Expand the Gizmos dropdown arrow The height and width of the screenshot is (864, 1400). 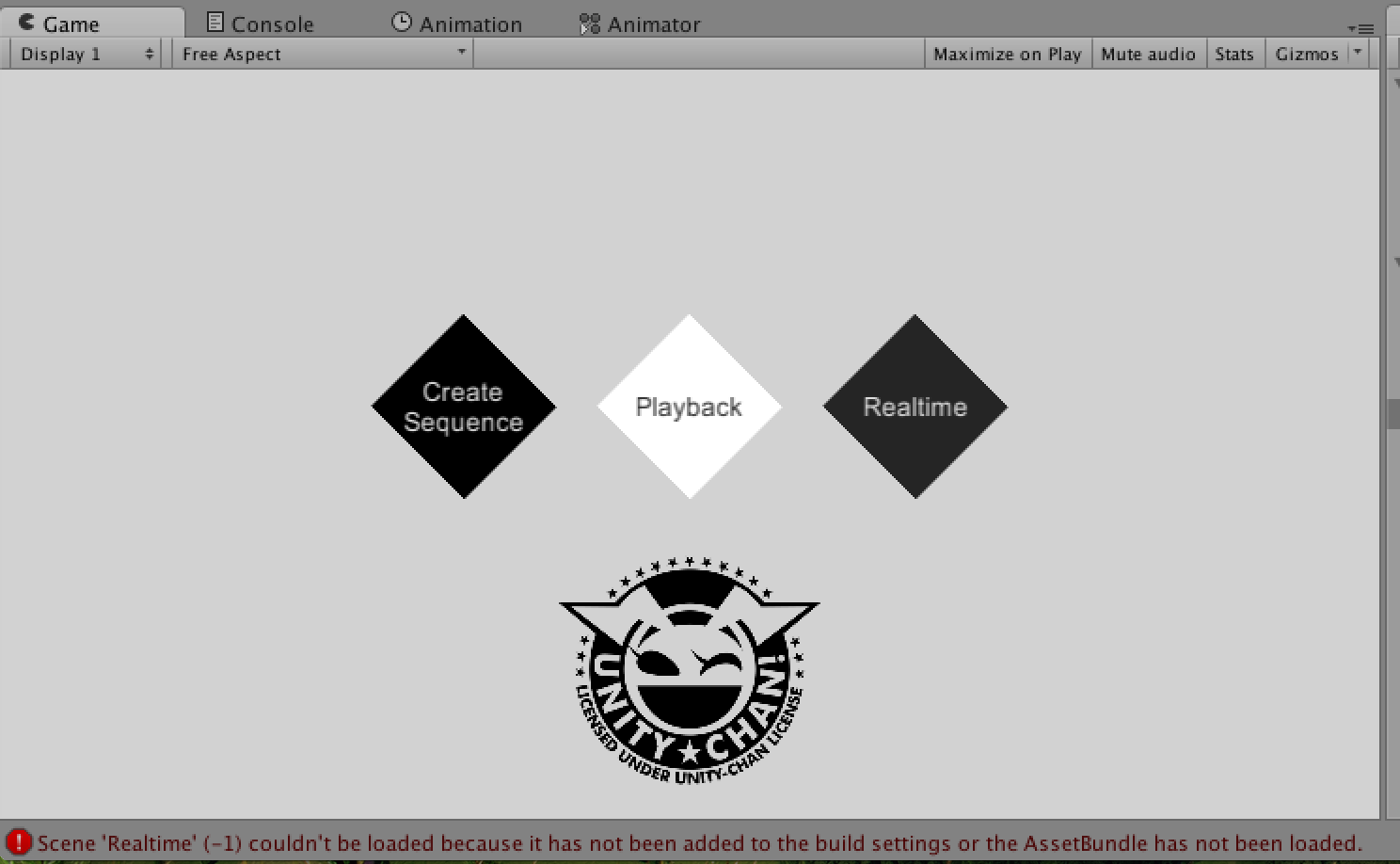coord(1358,53)
